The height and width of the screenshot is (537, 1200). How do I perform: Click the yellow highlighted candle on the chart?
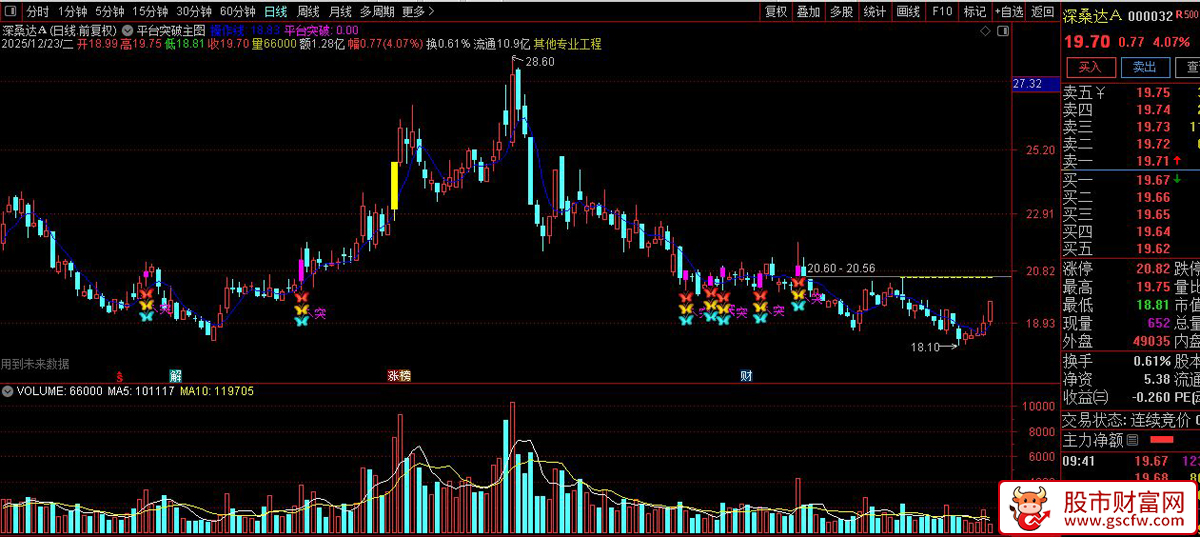[x=394, y=185]
